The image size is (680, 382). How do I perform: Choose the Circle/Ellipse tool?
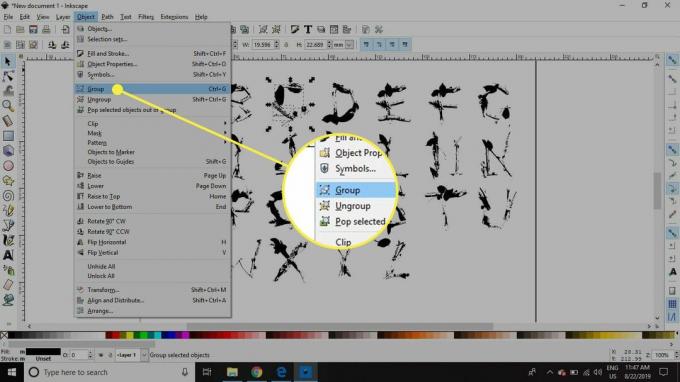[x=8, y=166]
